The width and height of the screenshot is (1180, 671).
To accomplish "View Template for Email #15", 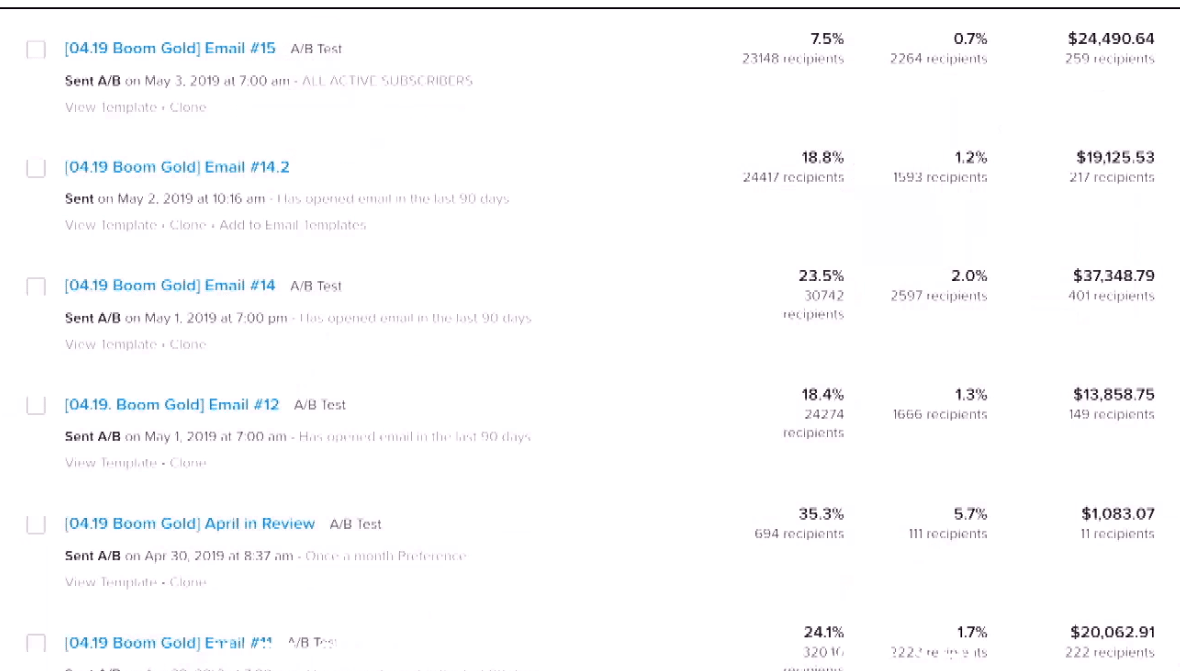I will click(111, 107).
